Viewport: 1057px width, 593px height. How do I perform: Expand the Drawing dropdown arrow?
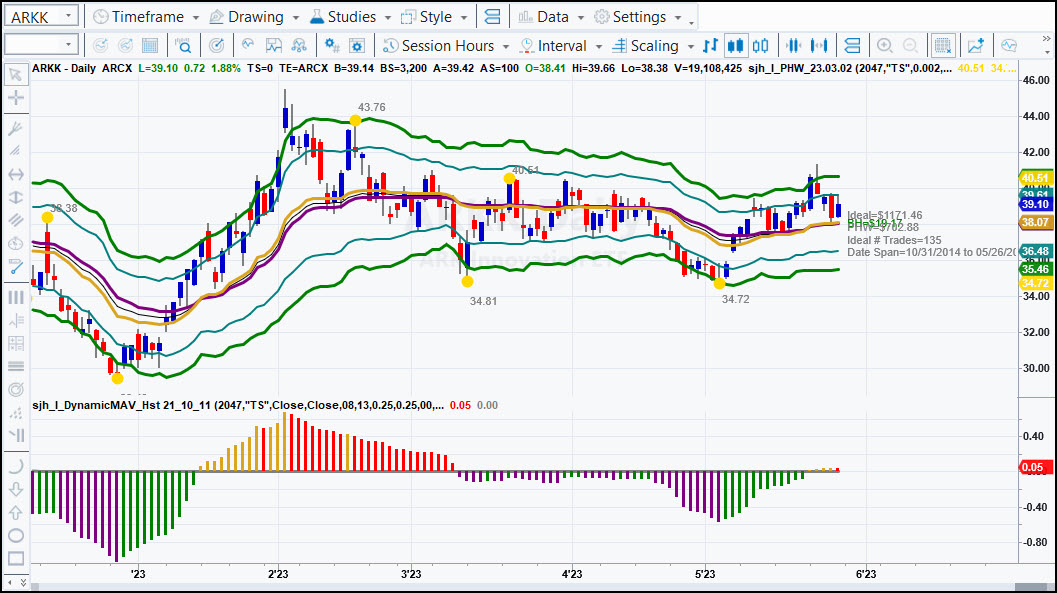click(295, 18)
